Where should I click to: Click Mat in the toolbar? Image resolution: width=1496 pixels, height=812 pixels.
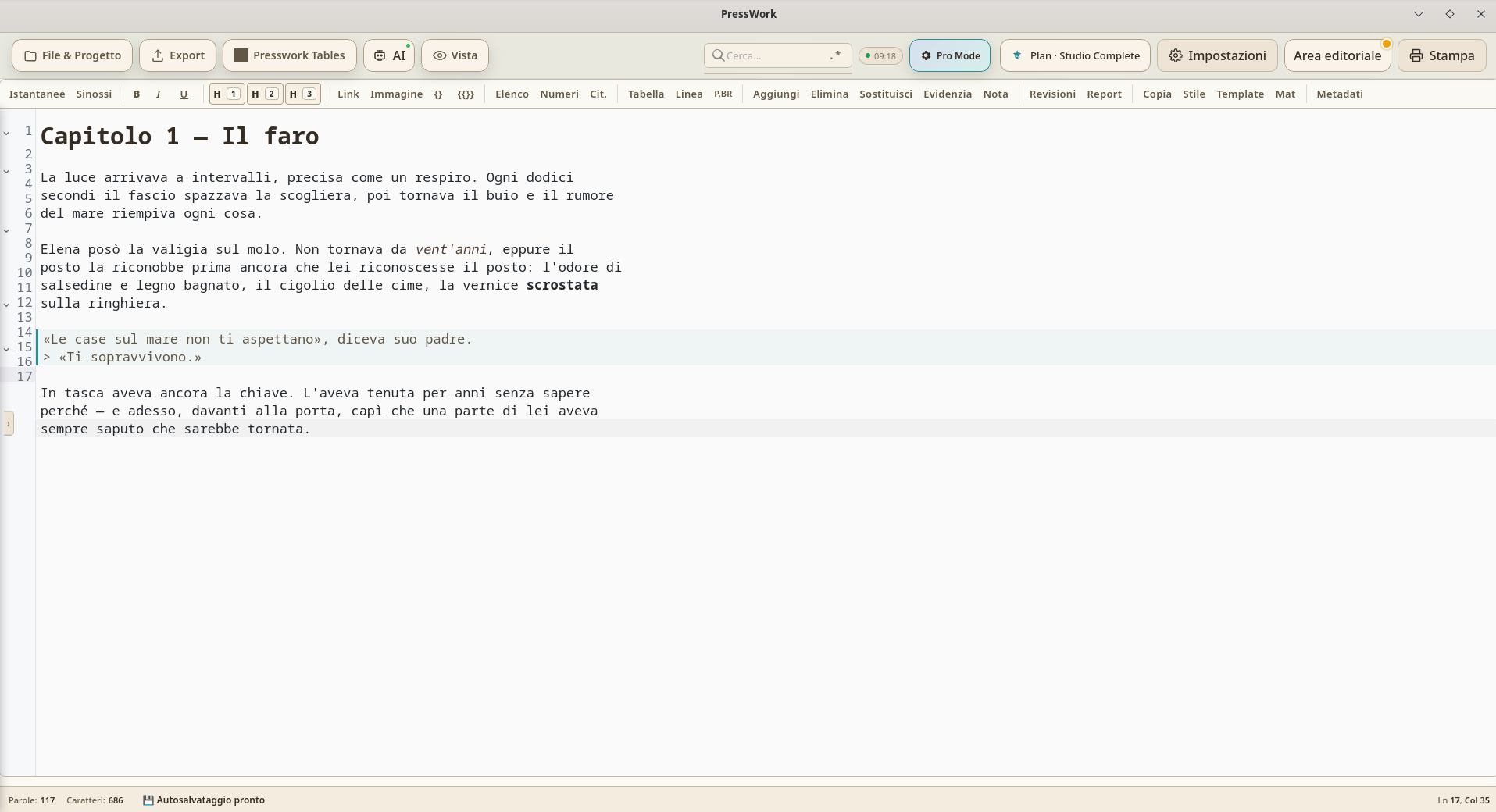(x=1285, y=94)
